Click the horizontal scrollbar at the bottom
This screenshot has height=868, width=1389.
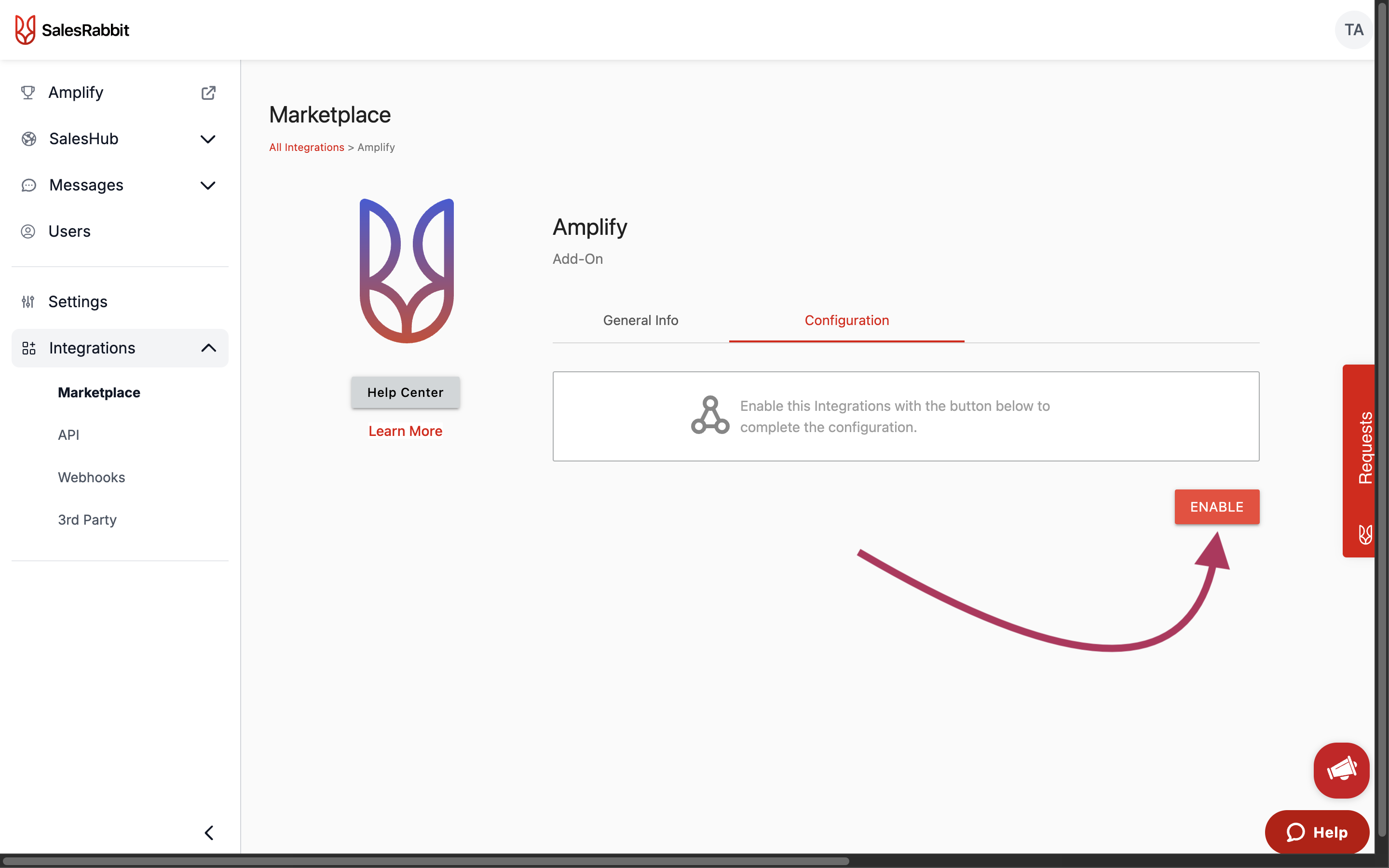(425, 861)
